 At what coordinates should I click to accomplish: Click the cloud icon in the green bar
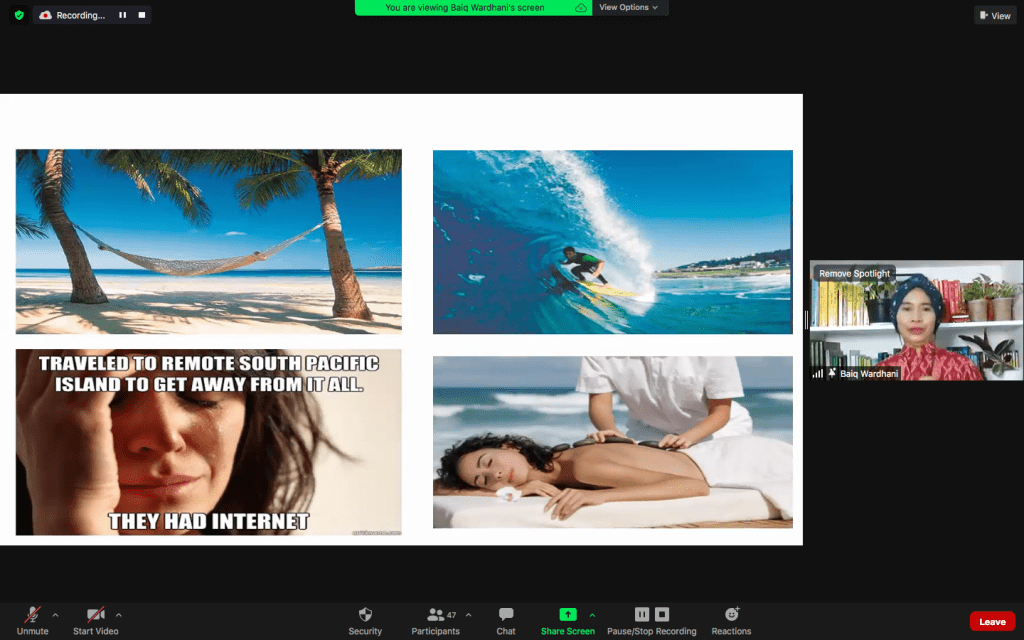[581, 8]
